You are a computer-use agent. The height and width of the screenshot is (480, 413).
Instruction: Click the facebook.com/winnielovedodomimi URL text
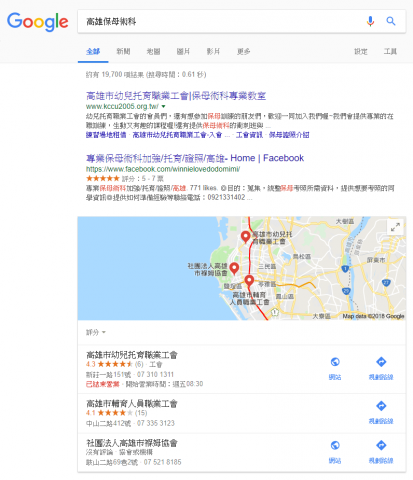pos(163,169)
